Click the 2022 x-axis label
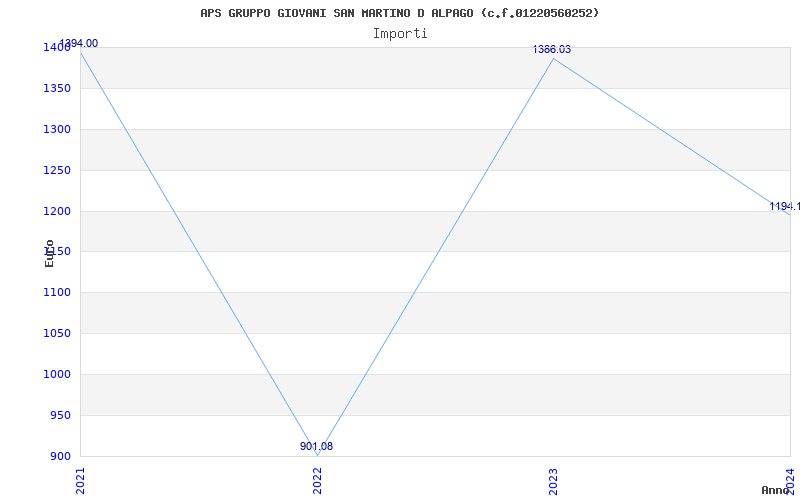 pyautogui.click(x=317, y=481)
